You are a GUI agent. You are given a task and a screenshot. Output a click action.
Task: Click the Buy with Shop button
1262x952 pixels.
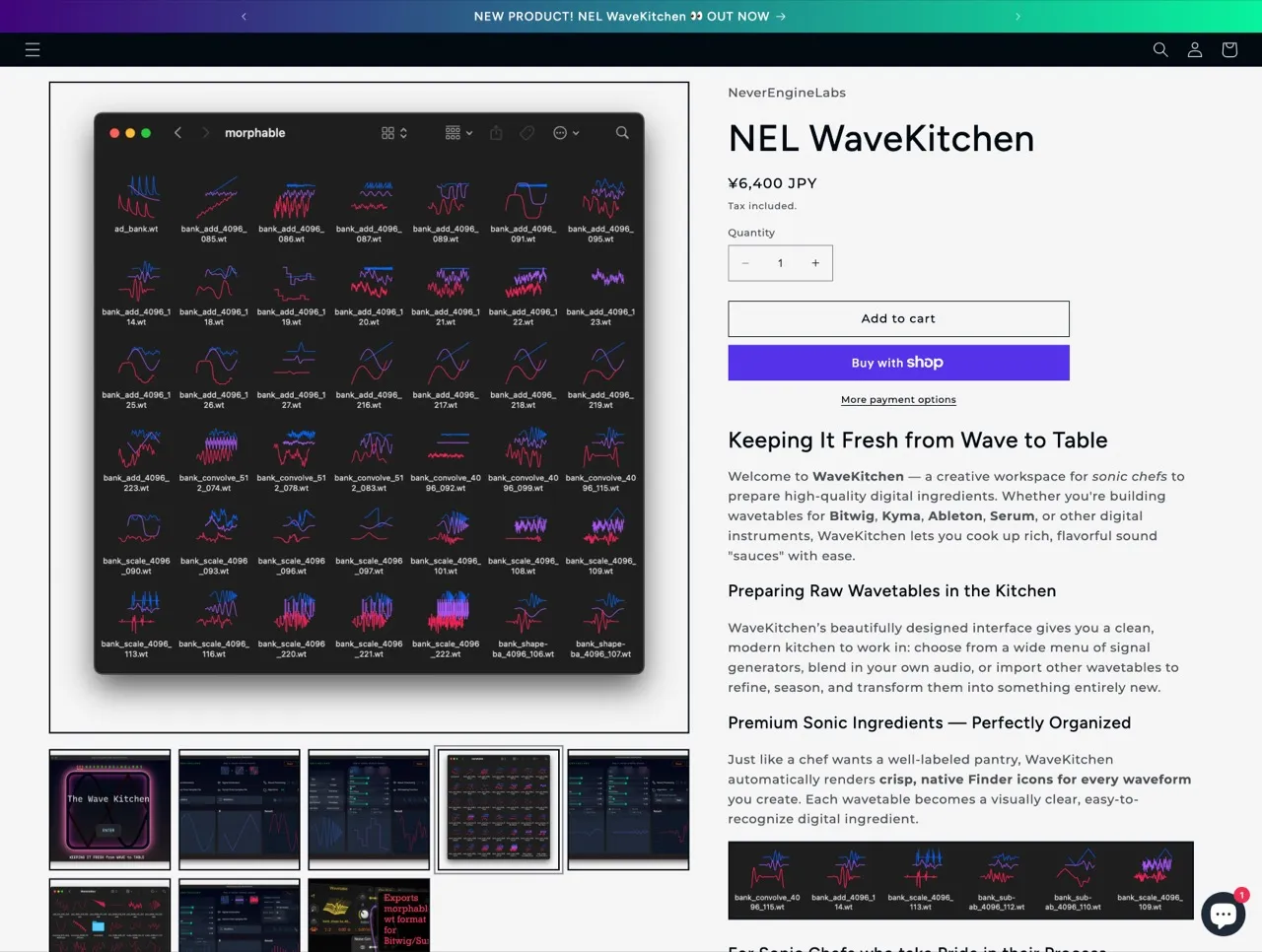(898, 363)
